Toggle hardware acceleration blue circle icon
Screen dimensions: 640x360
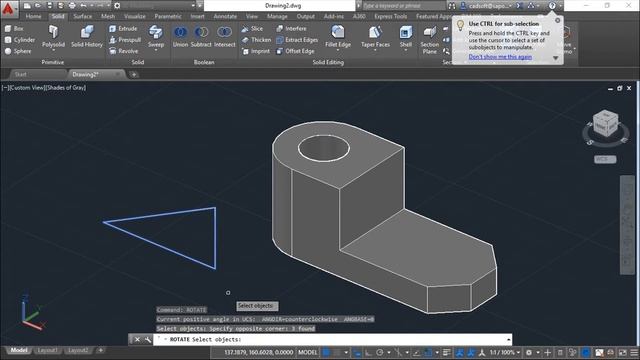(x=586, y=352)
